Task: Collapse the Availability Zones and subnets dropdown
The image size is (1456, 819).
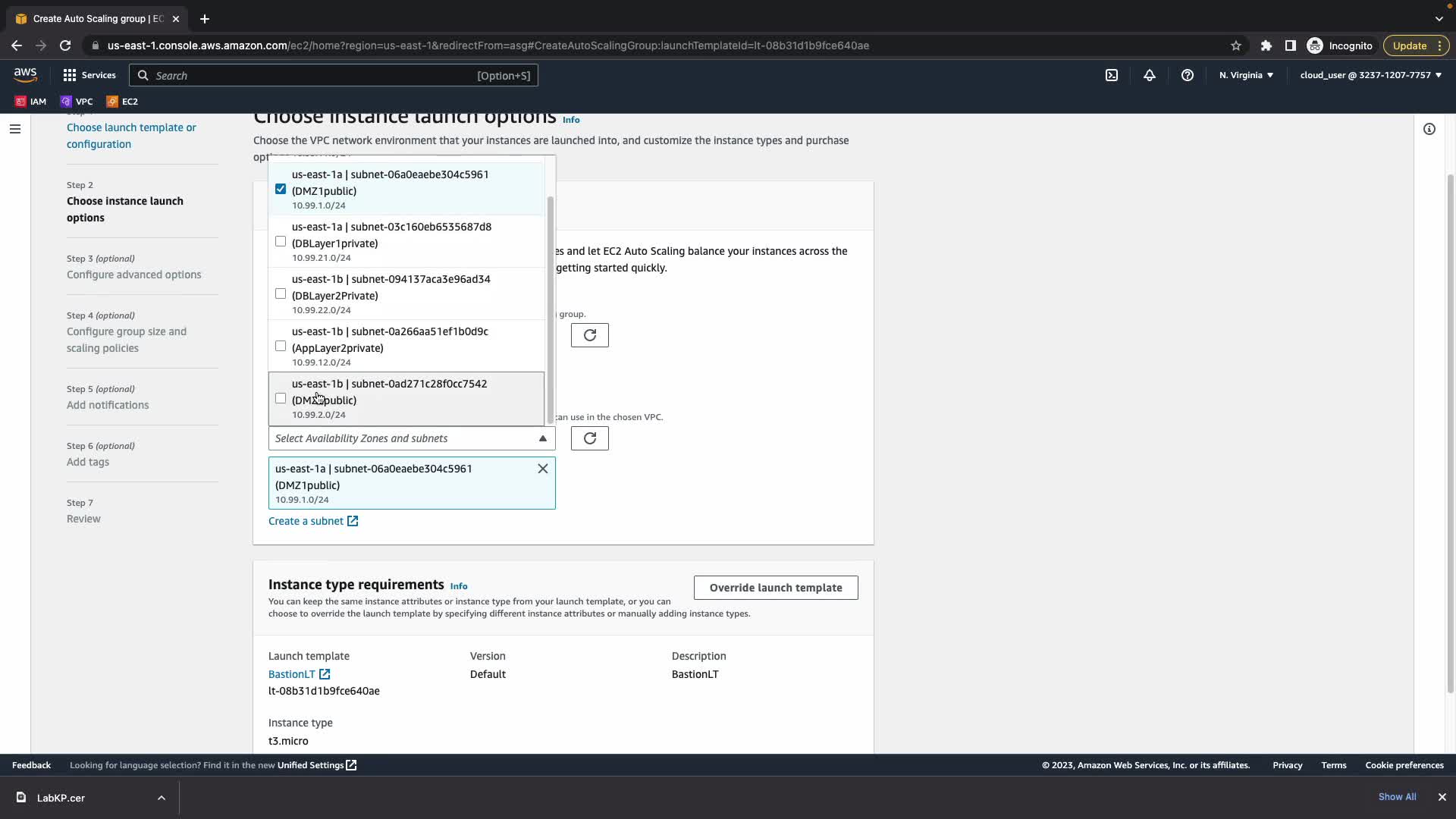Action: tap(542, 438)
